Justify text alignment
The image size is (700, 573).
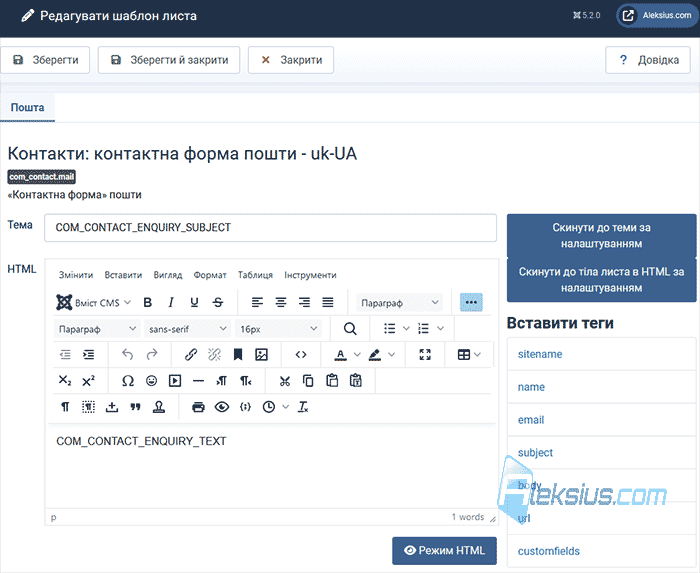328,303
